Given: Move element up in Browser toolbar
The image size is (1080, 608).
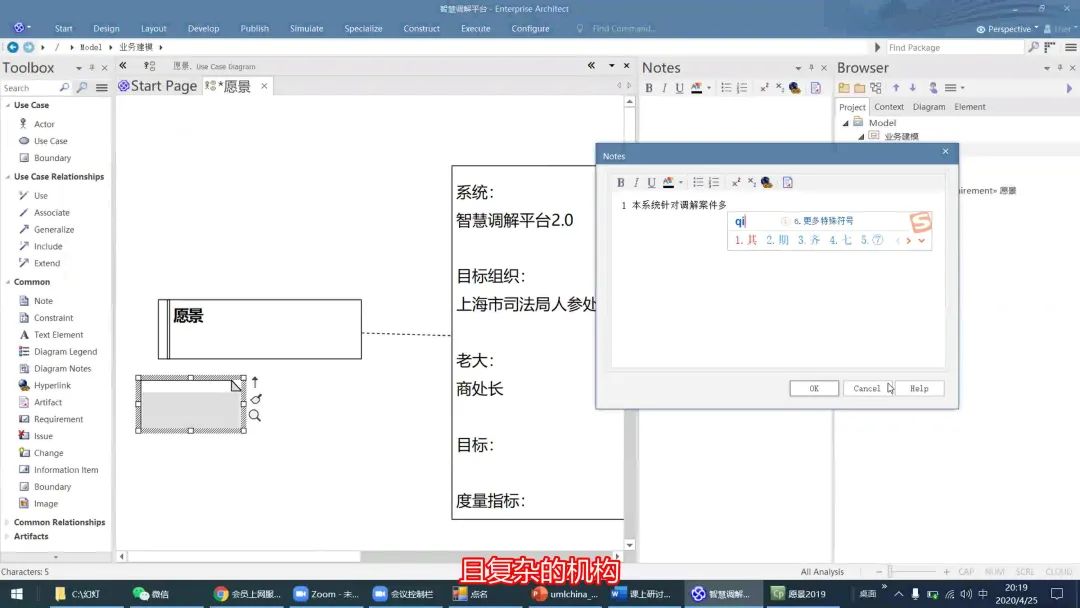Looking at the screenshot, I should click(895, 87).
